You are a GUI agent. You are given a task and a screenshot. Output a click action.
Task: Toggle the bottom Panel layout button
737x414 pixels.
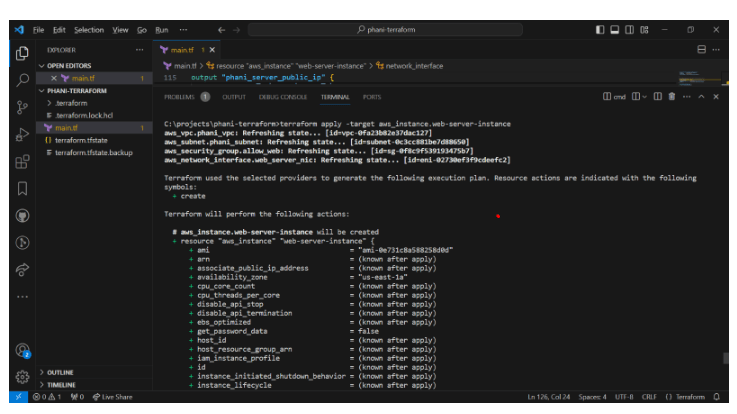[614, 30]
